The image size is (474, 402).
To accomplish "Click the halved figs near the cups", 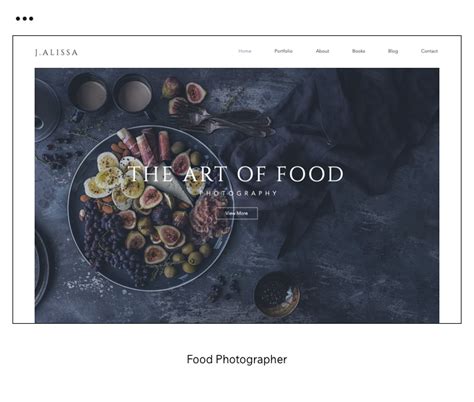I will point(184,95).
